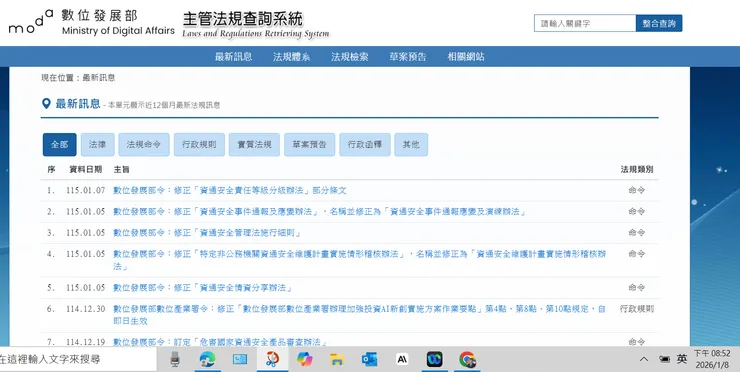
Task: Open the 資通安全管理法施行細則 amendment link
Action: (207, 233)
